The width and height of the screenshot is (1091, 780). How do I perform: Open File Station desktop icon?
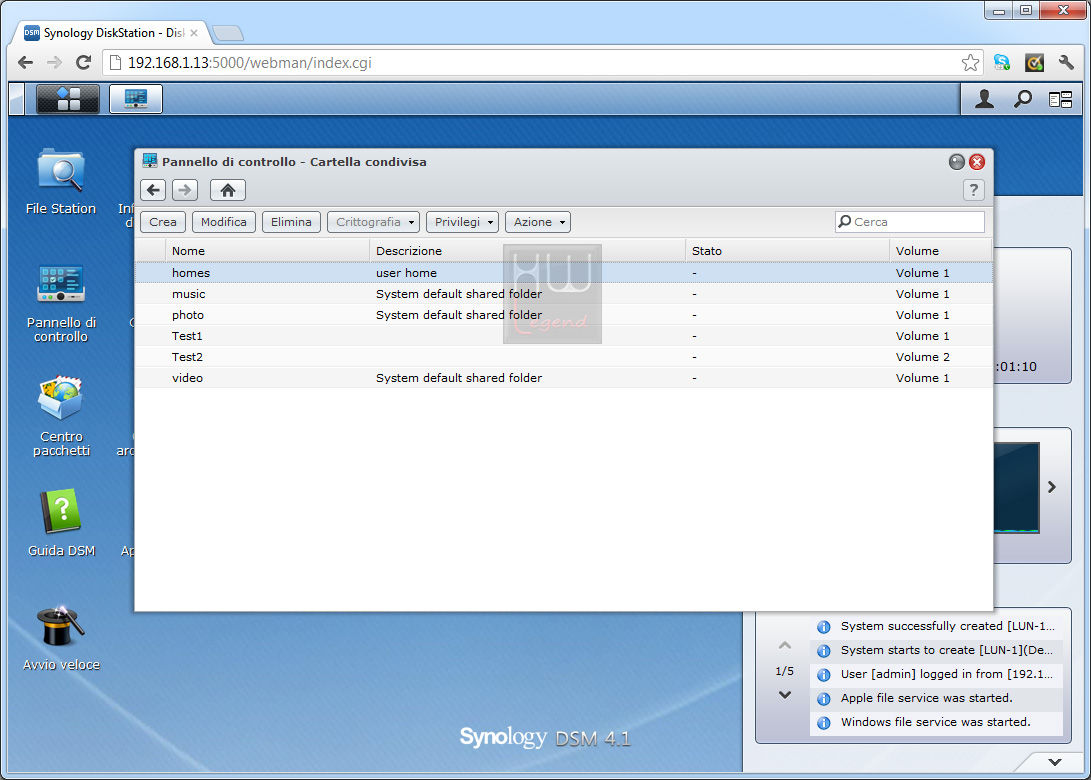click(x=61, y=182)
